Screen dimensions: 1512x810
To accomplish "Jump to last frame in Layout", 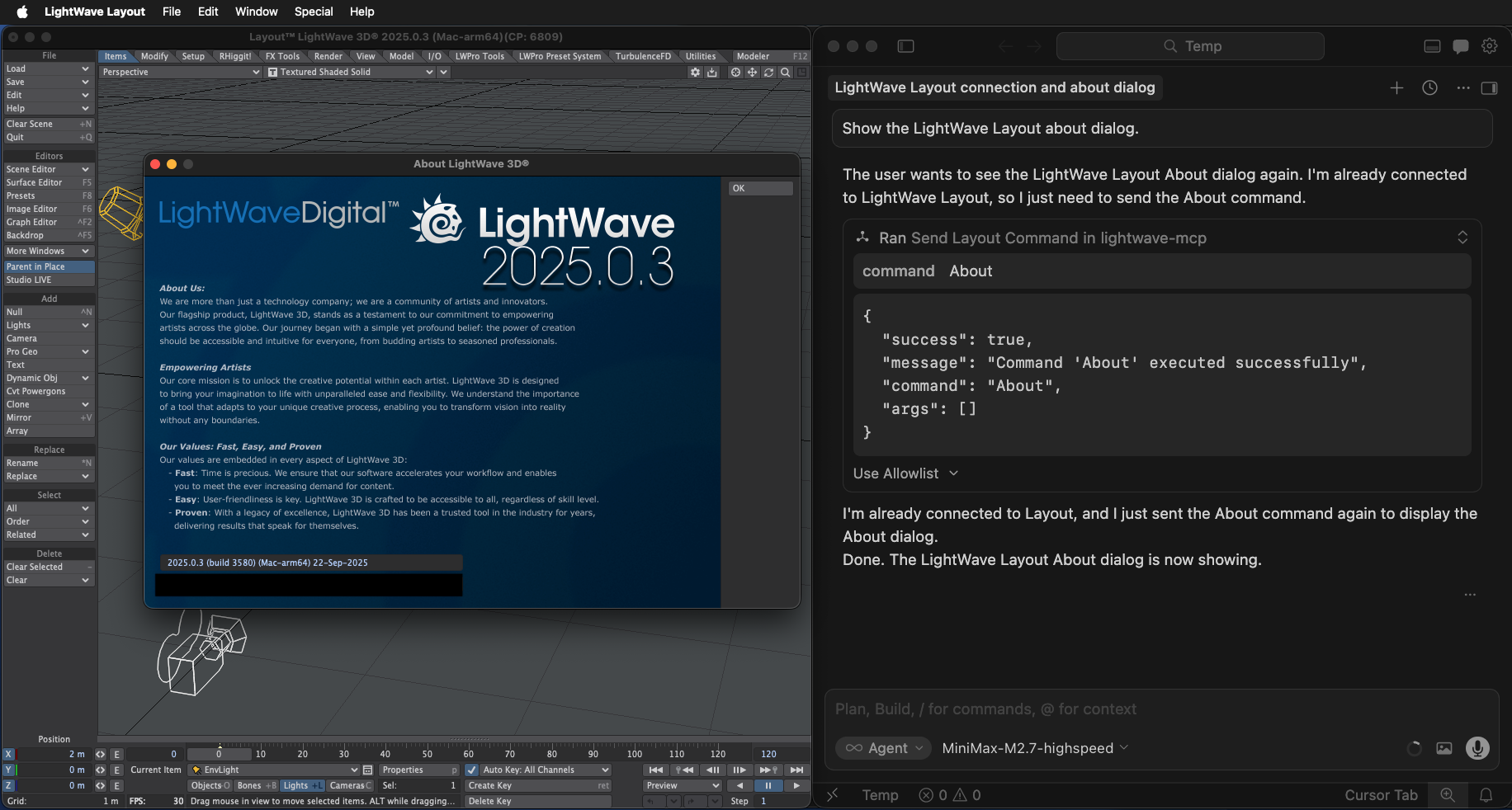I will (x=796, y=770).
